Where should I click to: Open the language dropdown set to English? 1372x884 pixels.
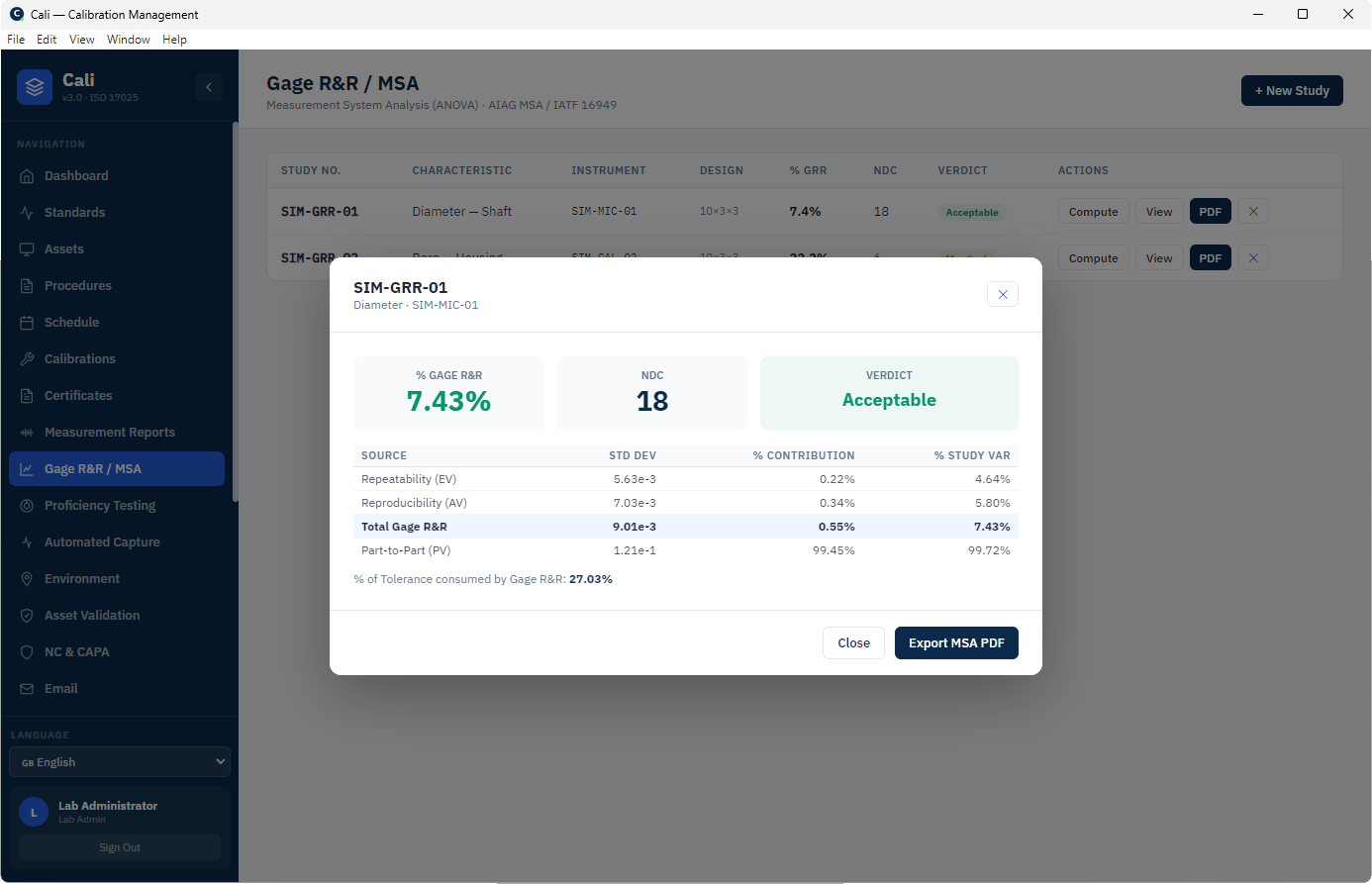click(120, 762)
